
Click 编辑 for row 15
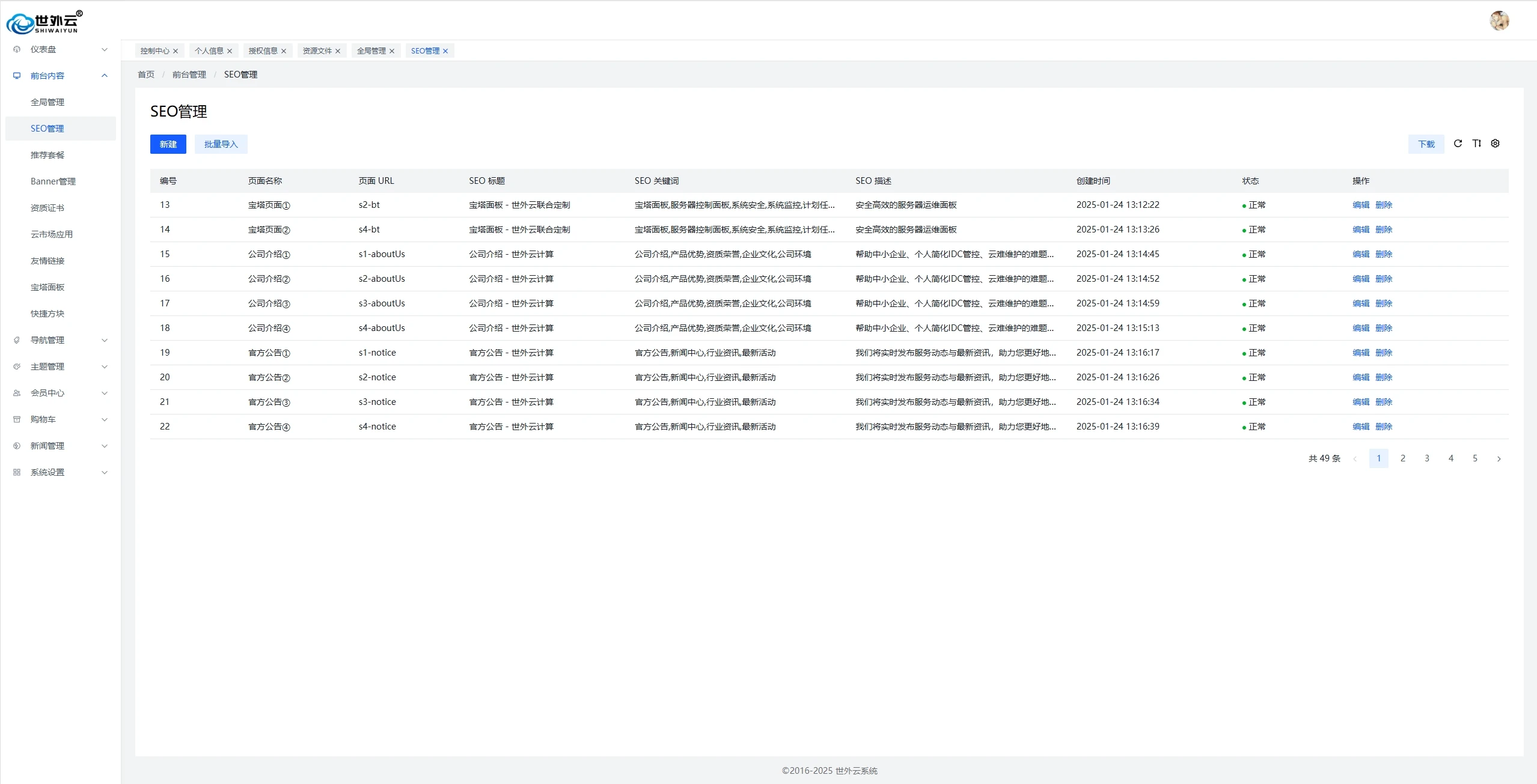[x=1360, y=254]
